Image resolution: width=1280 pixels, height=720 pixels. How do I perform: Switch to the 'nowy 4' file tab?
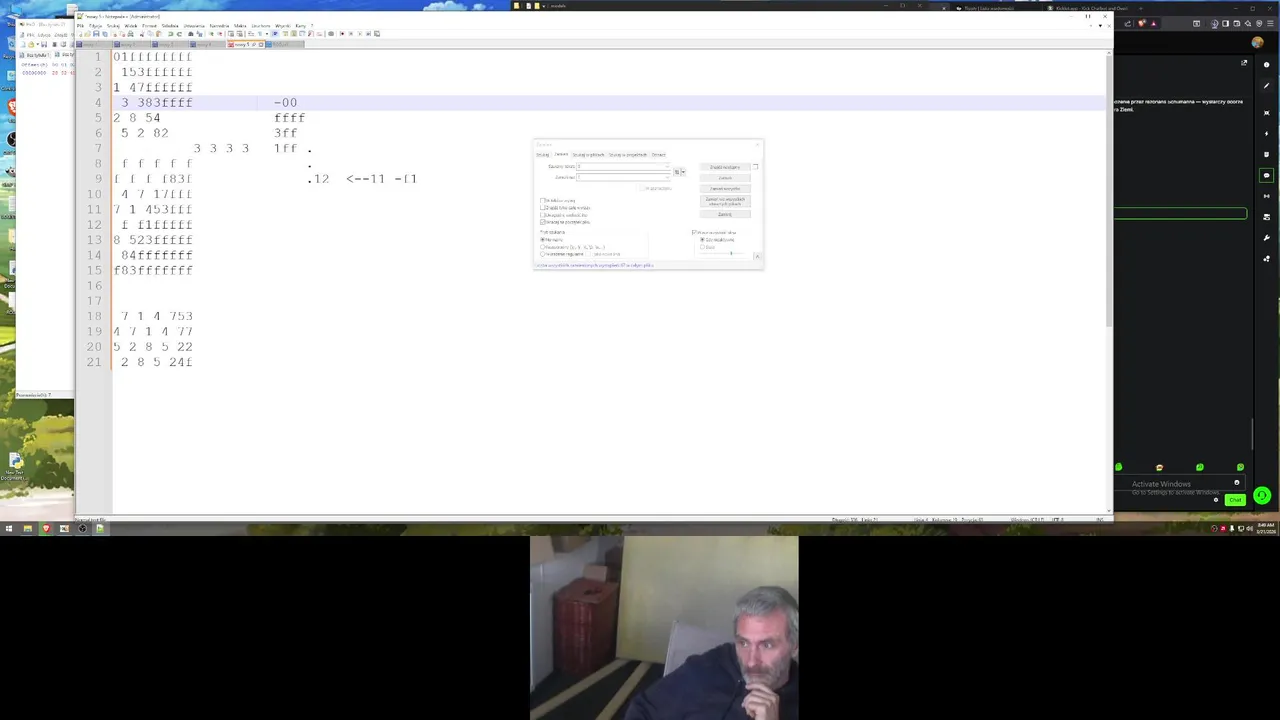[204, 45]
